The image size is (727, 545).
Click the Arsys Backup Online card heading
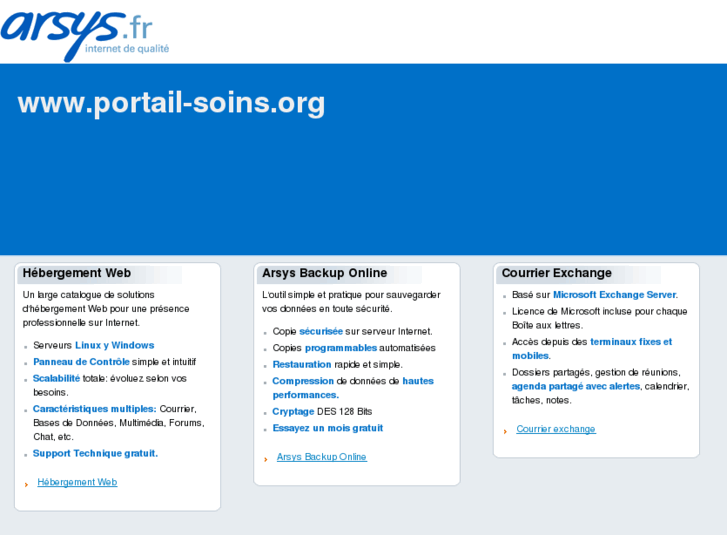[325, 273]
